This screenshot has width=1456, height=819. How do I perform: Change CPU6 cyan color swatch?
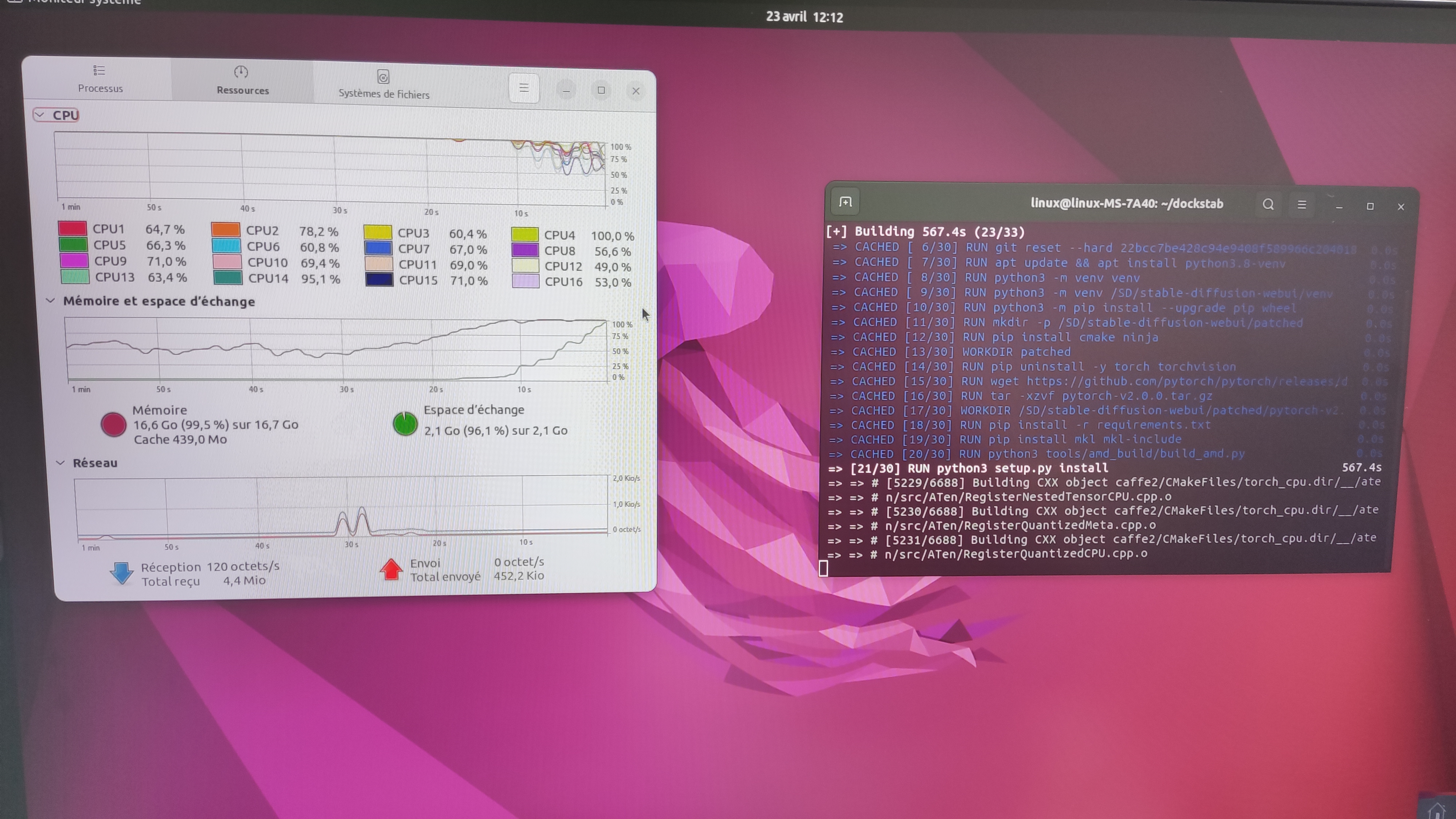click(x=227, y=246)
